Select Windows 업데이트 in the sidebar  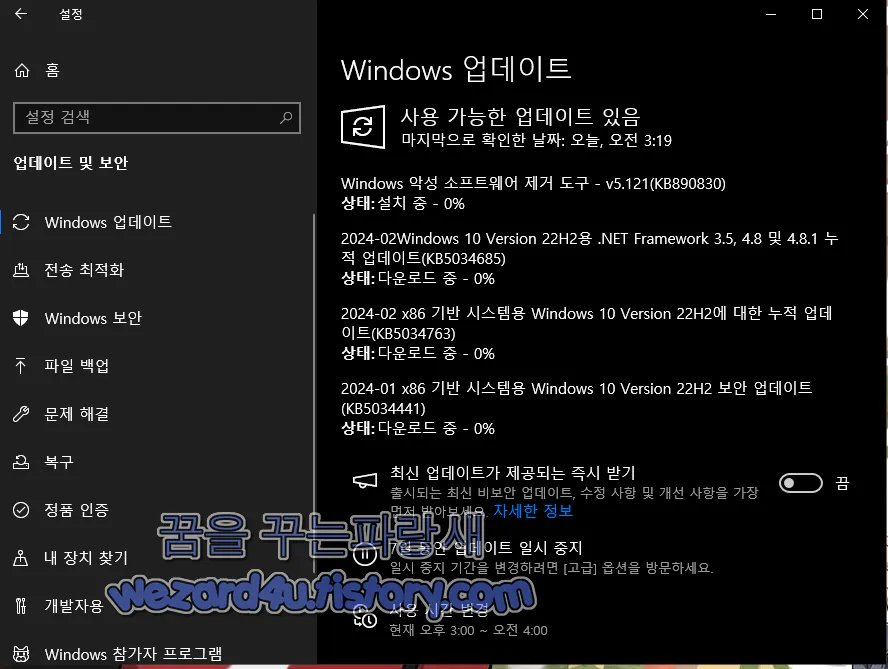coord(107,222)
